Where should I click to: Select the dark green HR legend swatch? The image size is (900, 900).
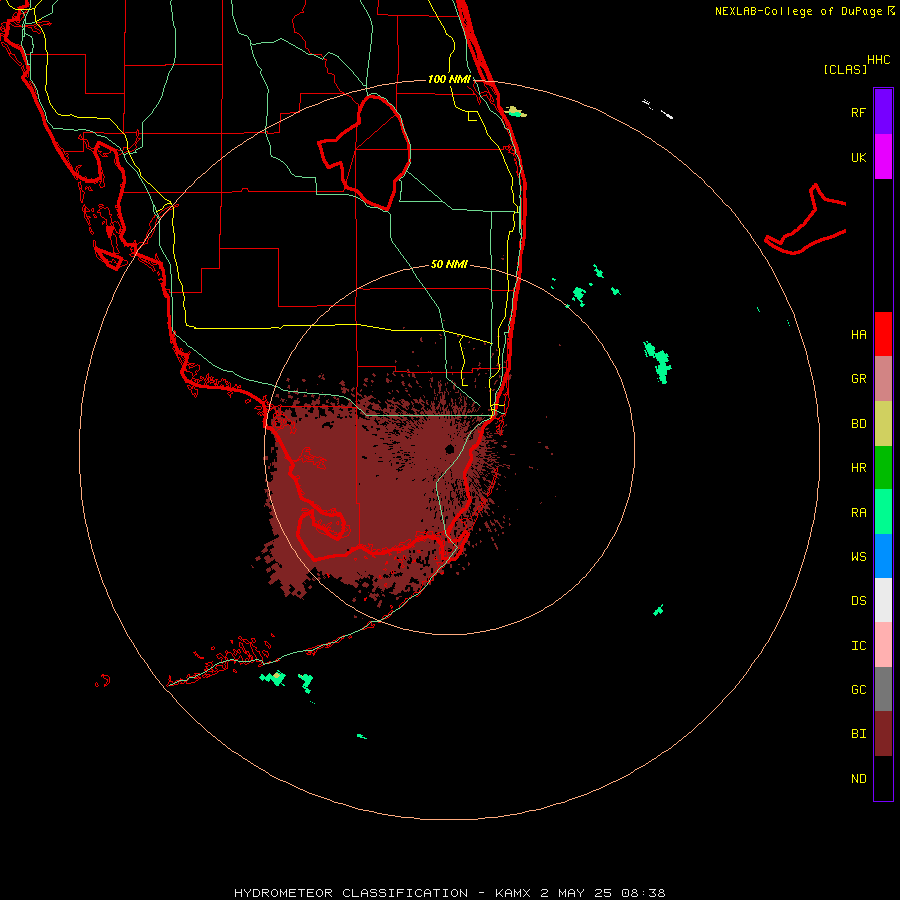[883, 468]
